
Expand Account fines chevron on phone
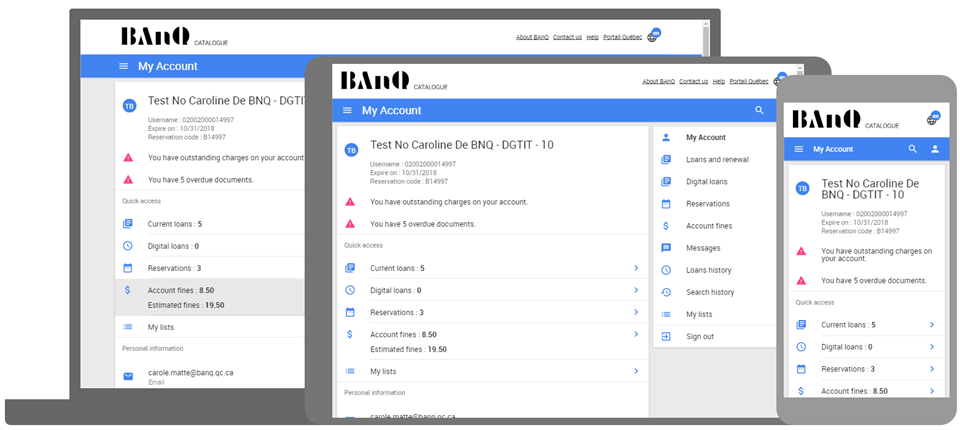[932, 391]
